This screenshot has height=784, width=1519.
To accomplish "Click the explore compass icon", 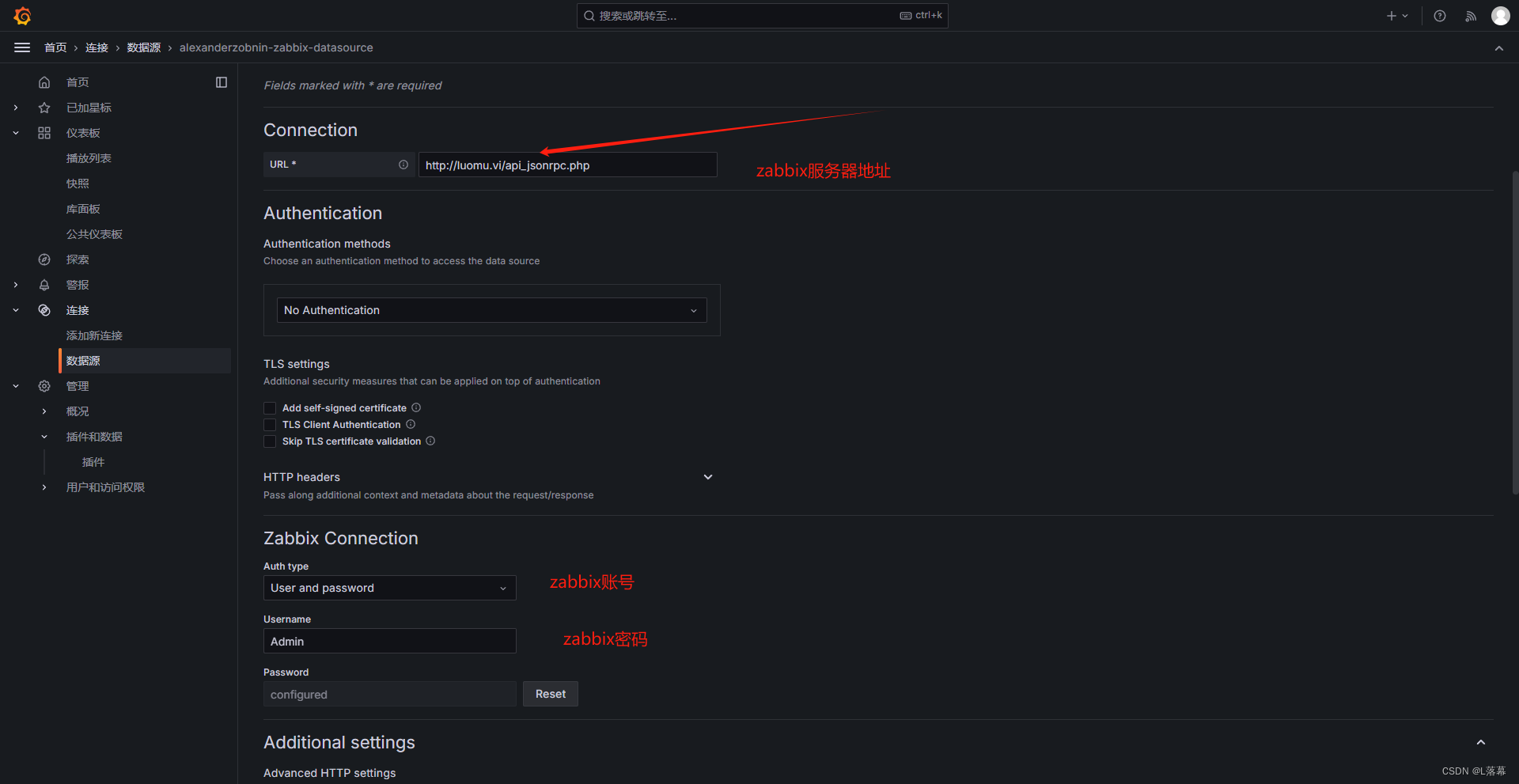I will pos(44,259).
